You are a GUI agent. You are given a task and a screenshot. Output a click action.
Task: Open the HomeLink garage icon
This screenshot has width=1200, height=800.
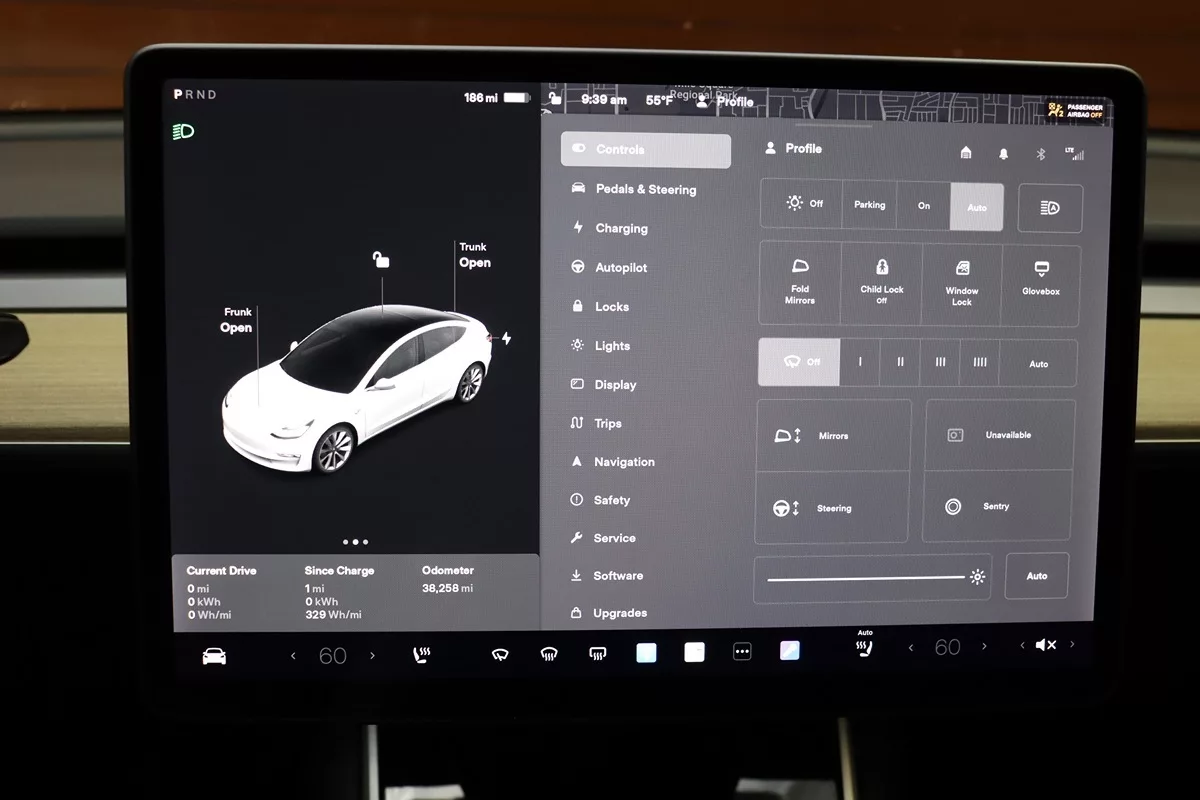pyautogui.click(x=966, y=153)
